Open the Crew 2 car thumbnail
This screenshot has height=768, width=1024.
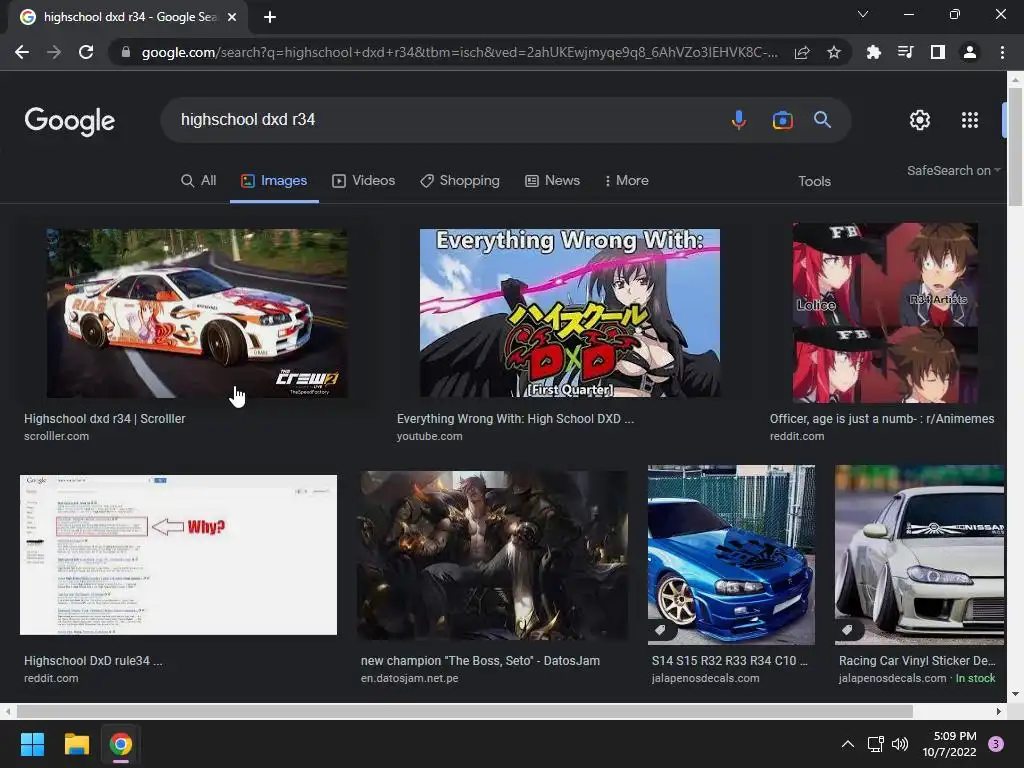197,313
